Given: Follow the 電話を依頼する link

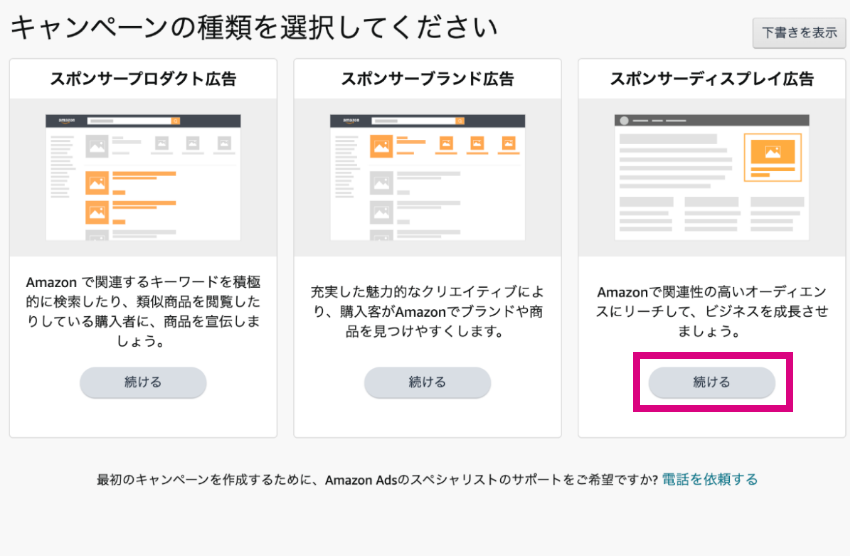Looking at the screenshot, I should (x=710, y=480).
